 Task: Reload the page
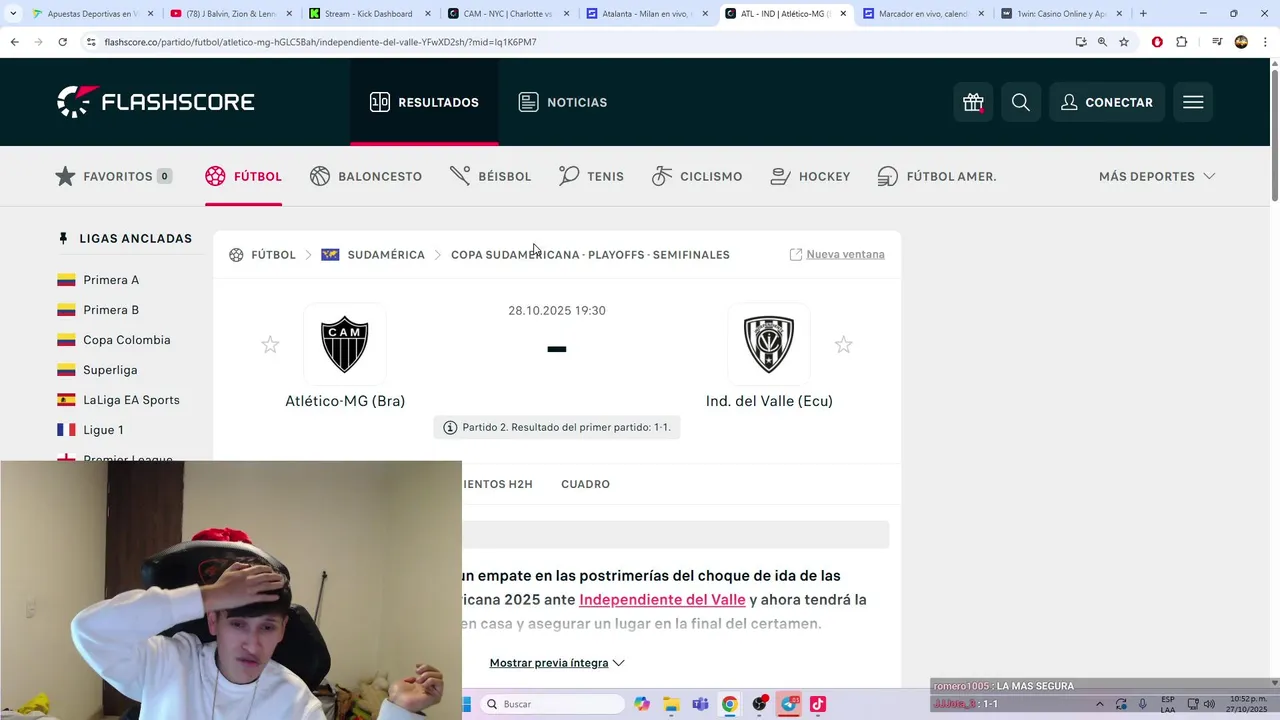(62, 42)
